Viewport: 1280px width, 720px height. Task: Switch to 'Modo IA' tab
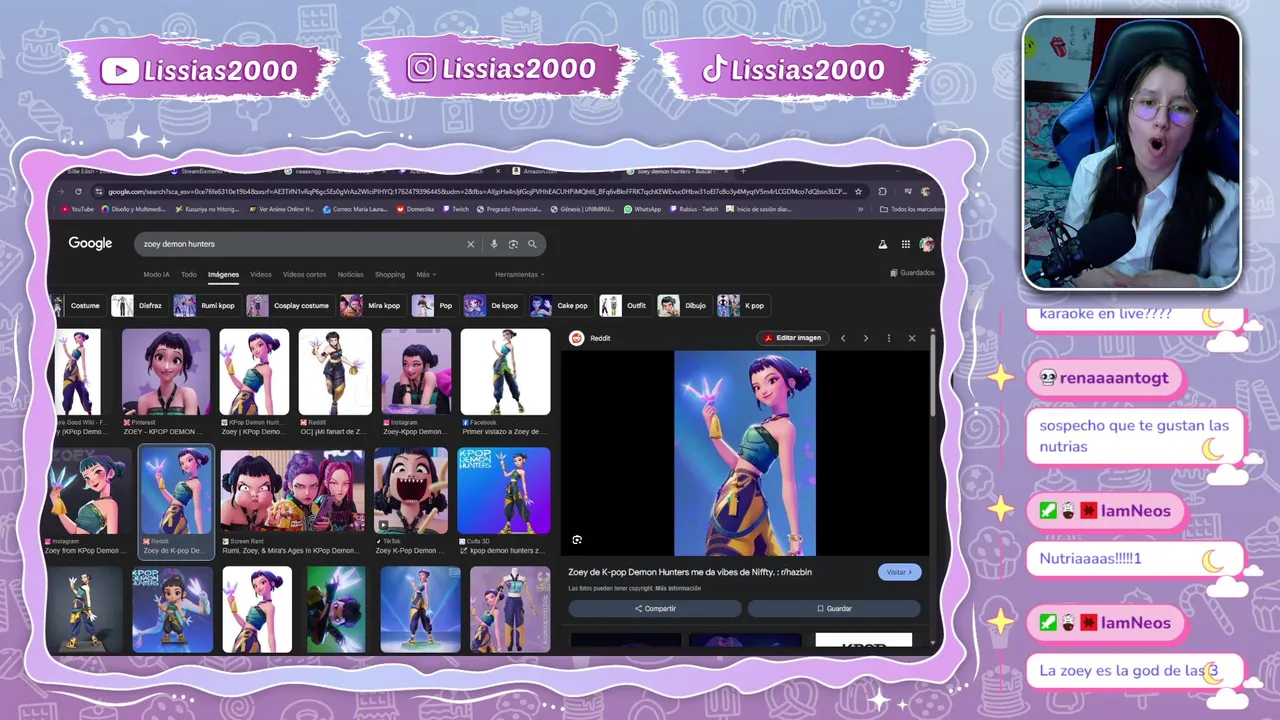pyautogui.click(x=156, y=274)
